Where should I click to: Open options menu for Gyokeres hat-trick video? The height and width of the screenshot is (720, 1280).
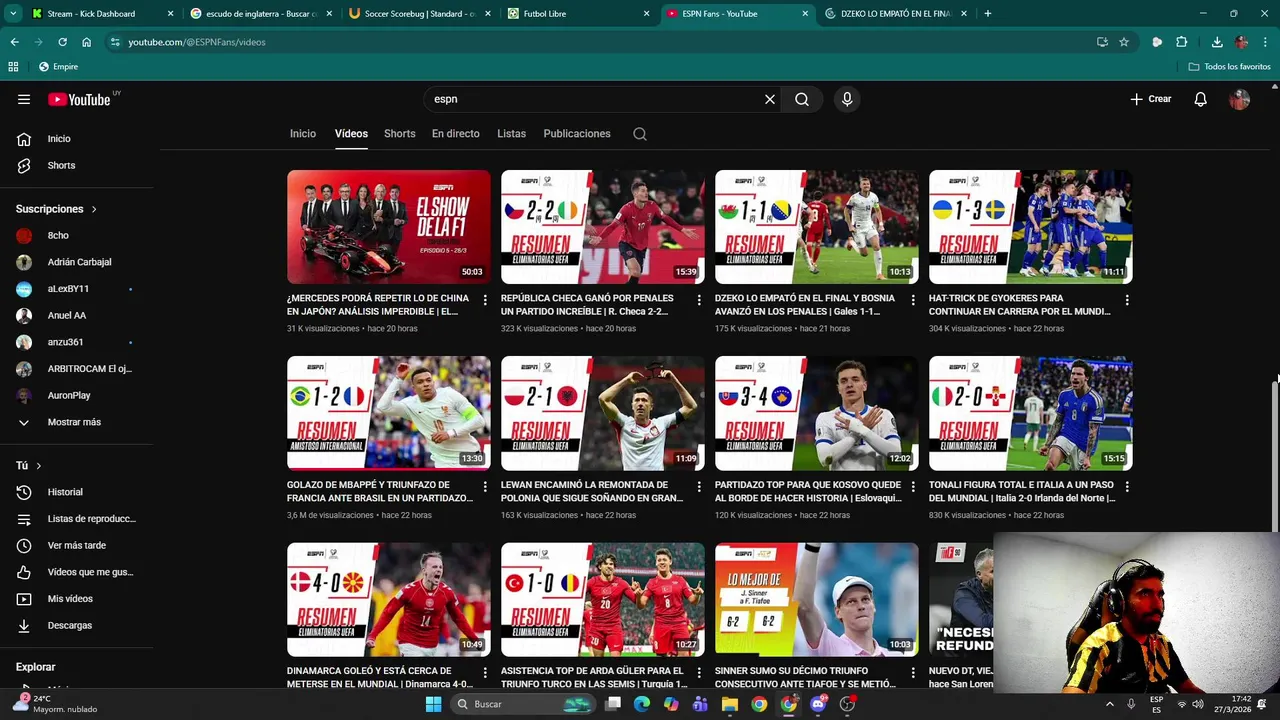click(x=1127, y=300)
